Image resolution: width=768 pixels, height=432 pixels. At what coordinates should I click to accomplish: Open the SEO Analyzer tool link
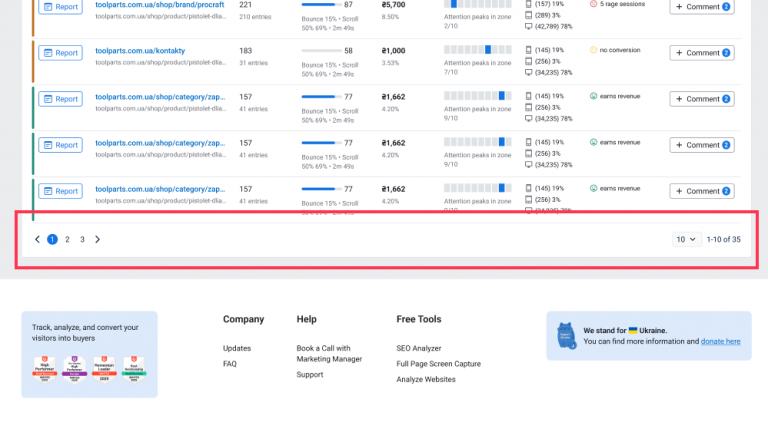tap(419, 348)
